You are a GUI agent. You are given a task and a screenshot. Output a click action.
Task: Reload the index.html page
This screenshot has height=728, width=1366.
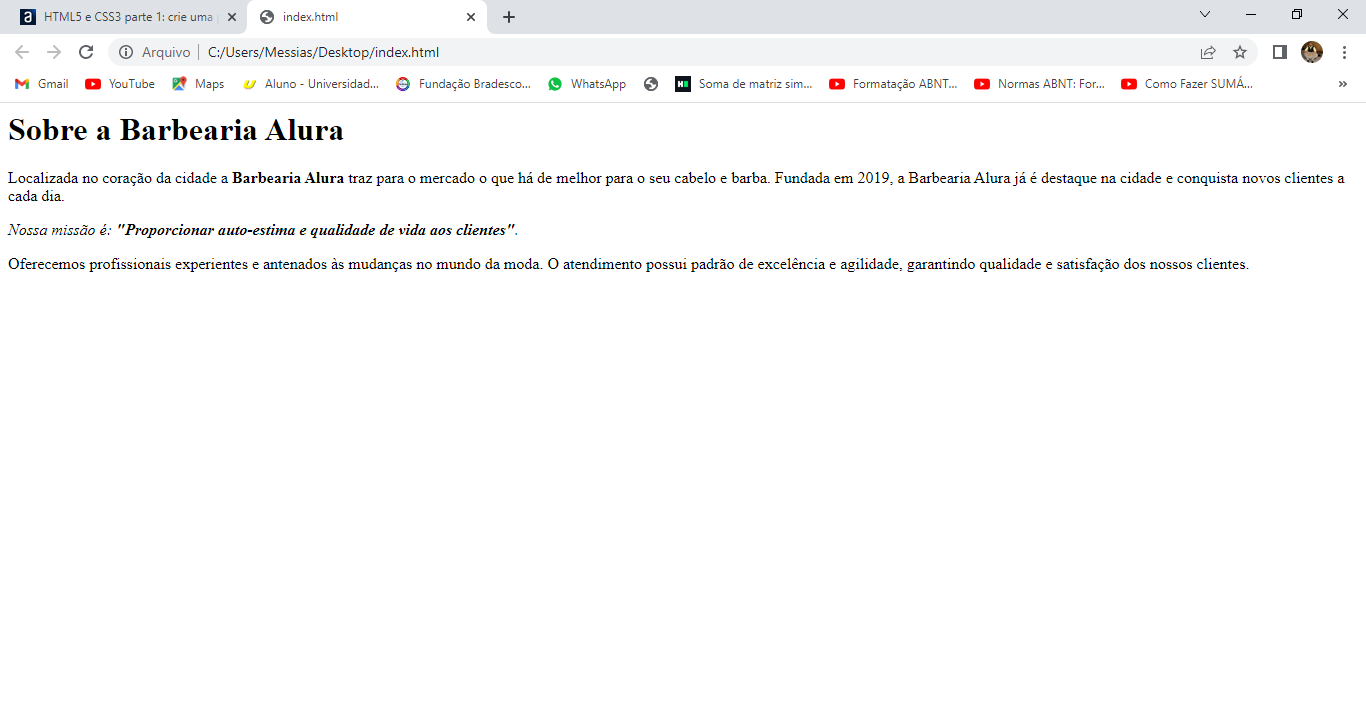[x=86, y=52]
